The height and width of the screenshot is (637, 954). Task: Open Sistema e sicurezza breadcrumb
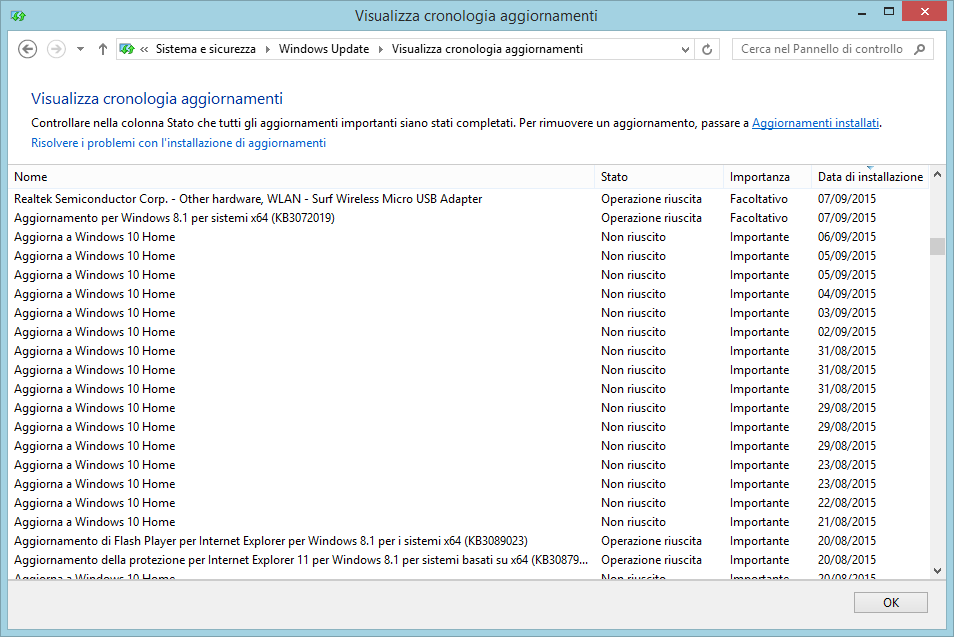tap(206, 49)
